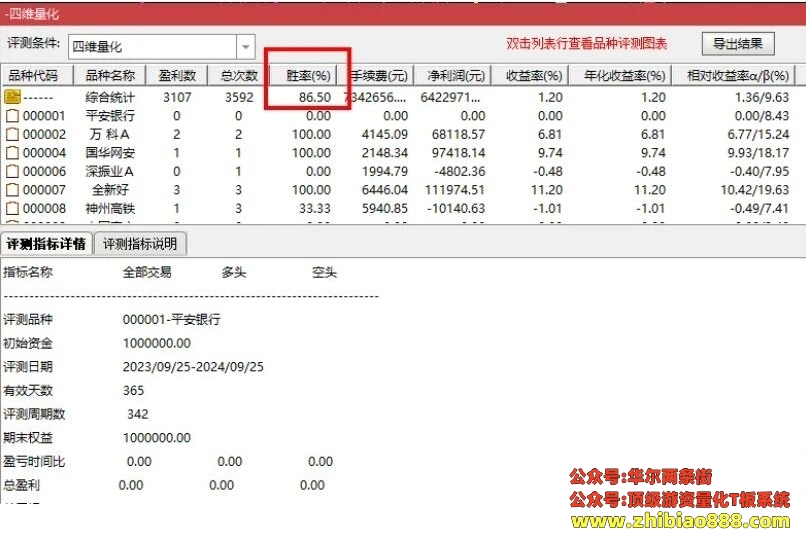Click relative return 1.36/9.63

click(762, 97)
